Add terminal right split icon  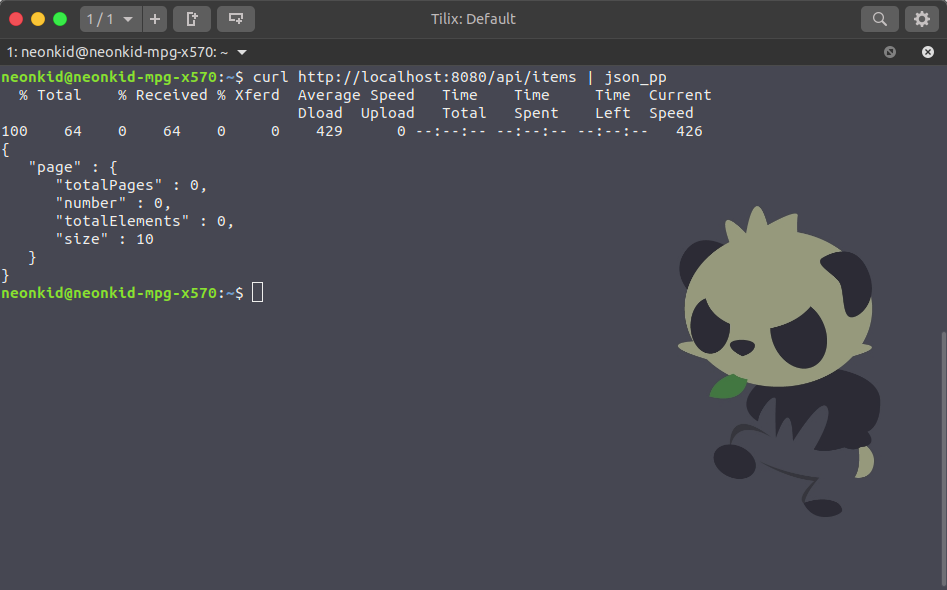coord(192,19)
